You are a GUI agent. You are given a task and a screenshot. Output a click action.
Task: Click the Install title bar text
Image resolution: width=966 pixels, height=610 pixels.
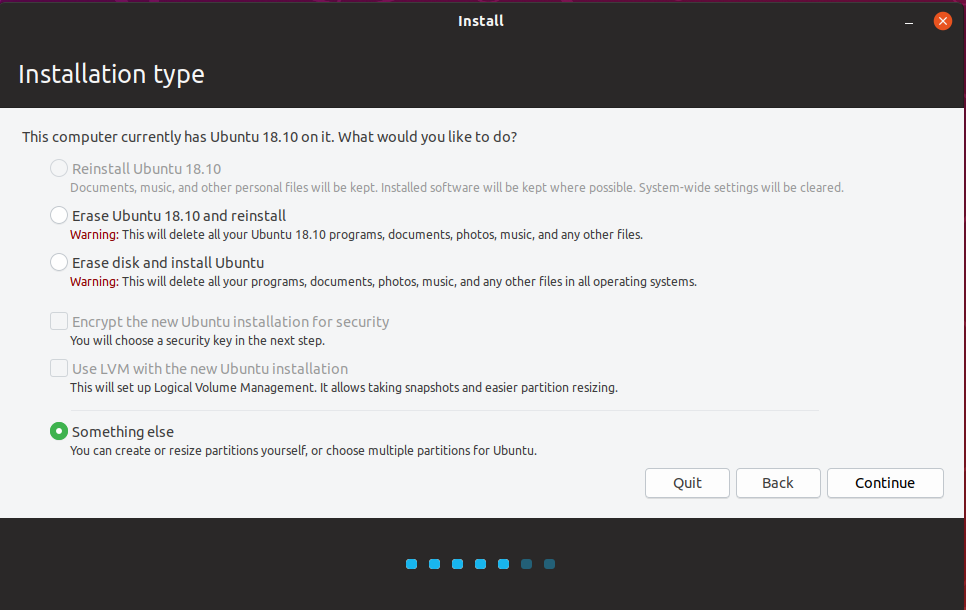(481, 21)
